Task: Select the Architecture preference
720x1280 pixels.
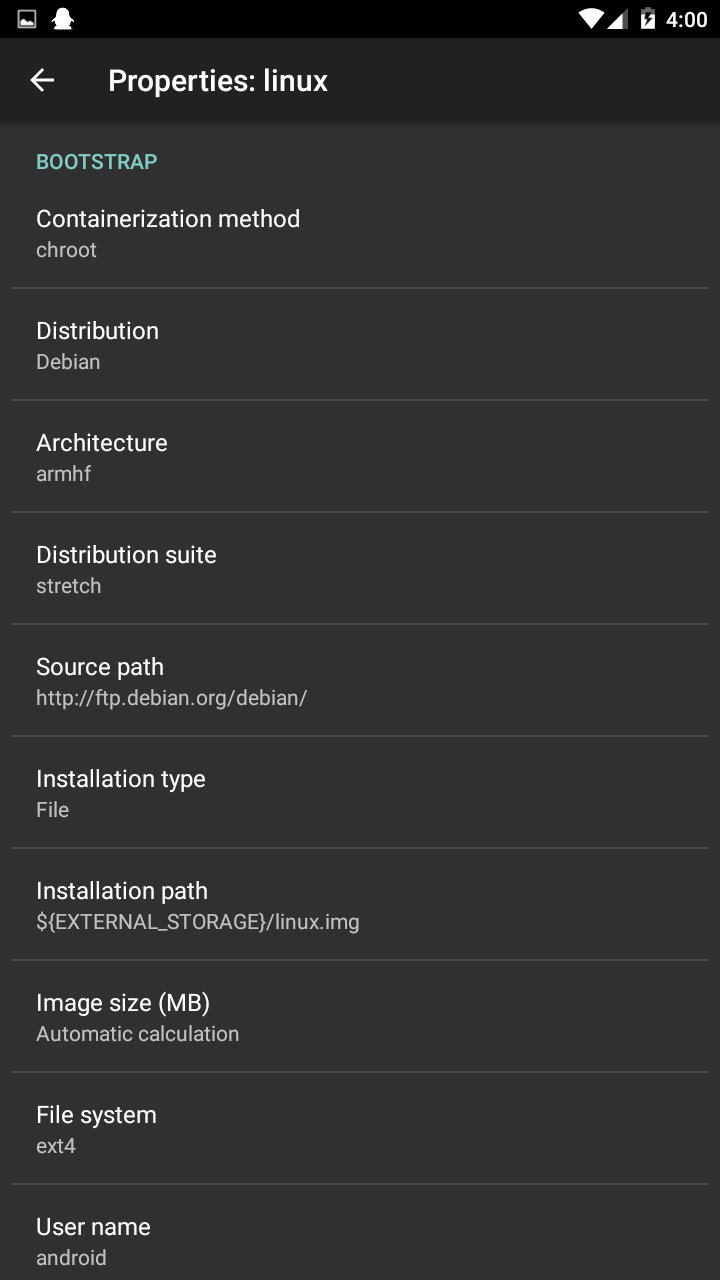Action: 360,457
